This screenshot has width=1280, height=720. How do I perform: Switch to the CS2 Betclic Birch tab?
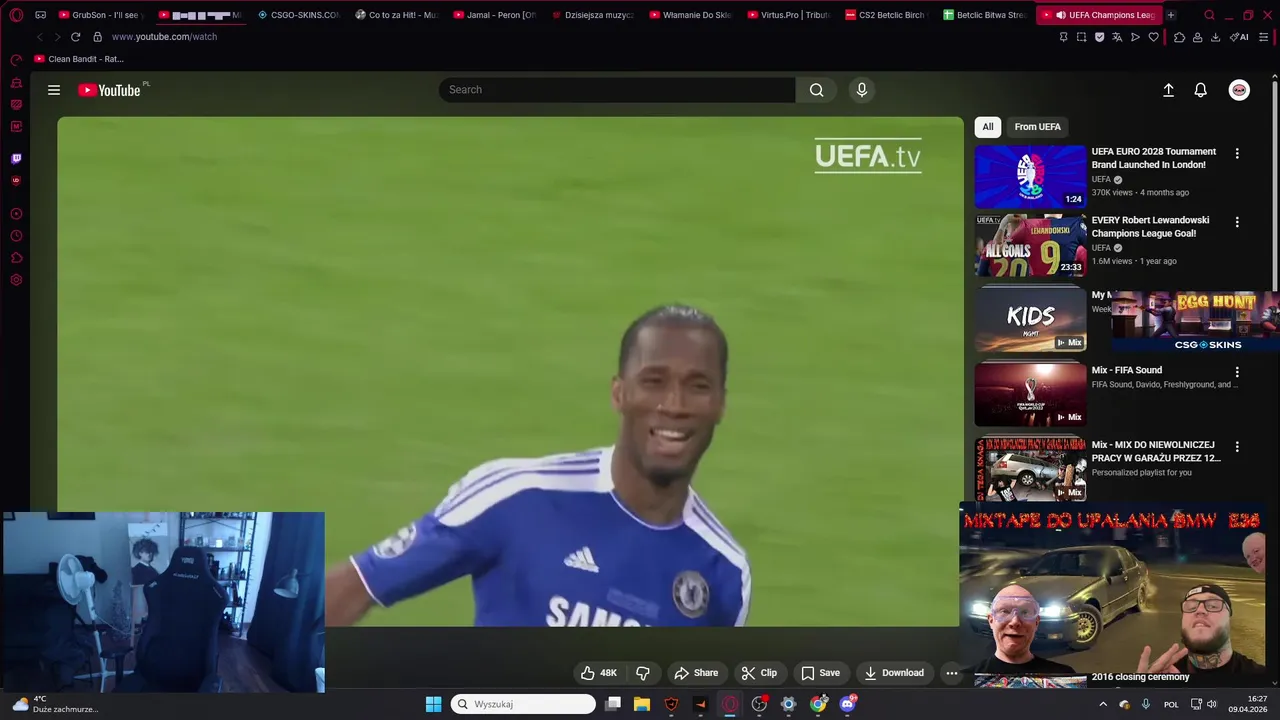click(885, 15)
